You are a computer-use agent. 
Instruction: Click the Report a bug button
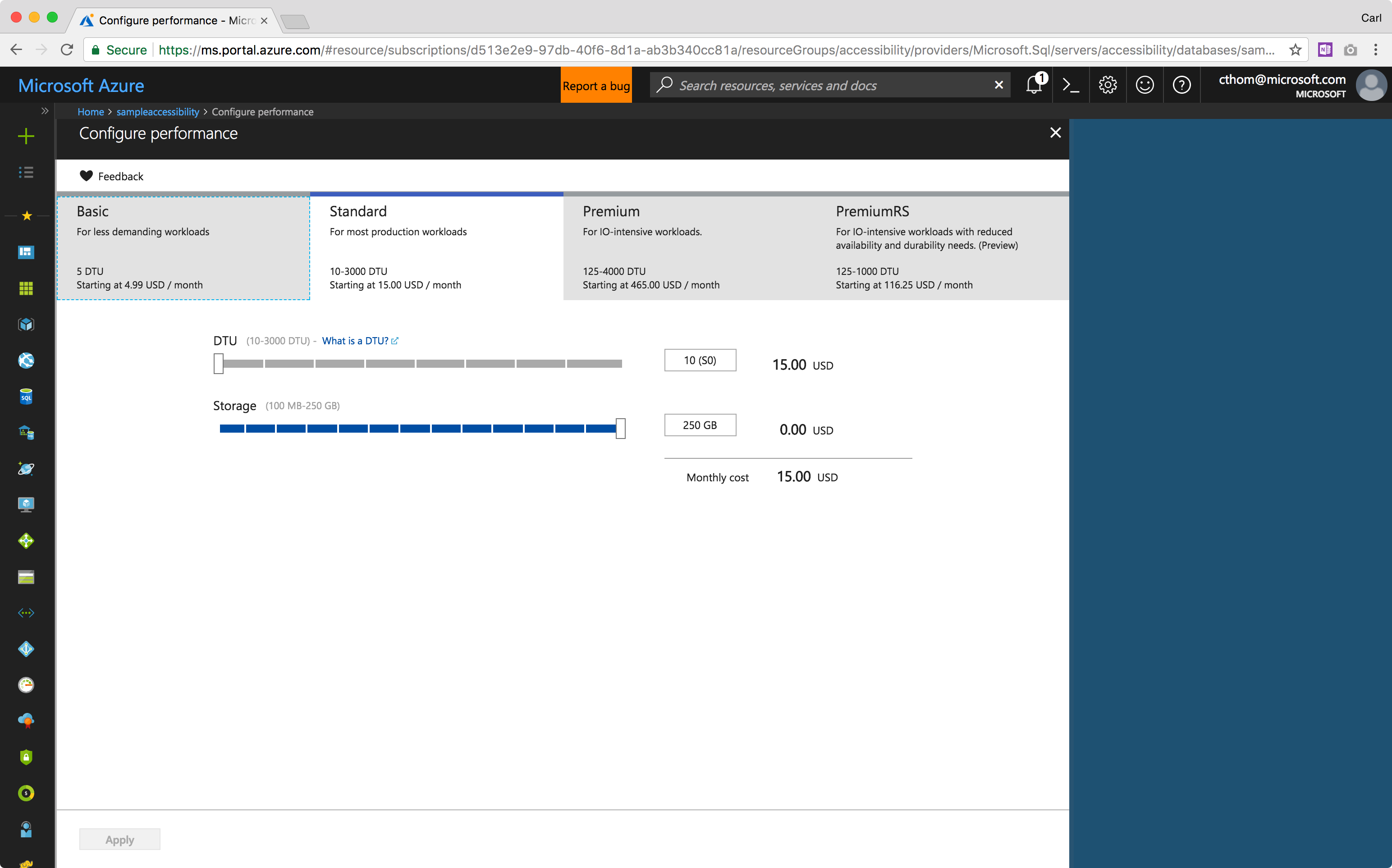596,86
